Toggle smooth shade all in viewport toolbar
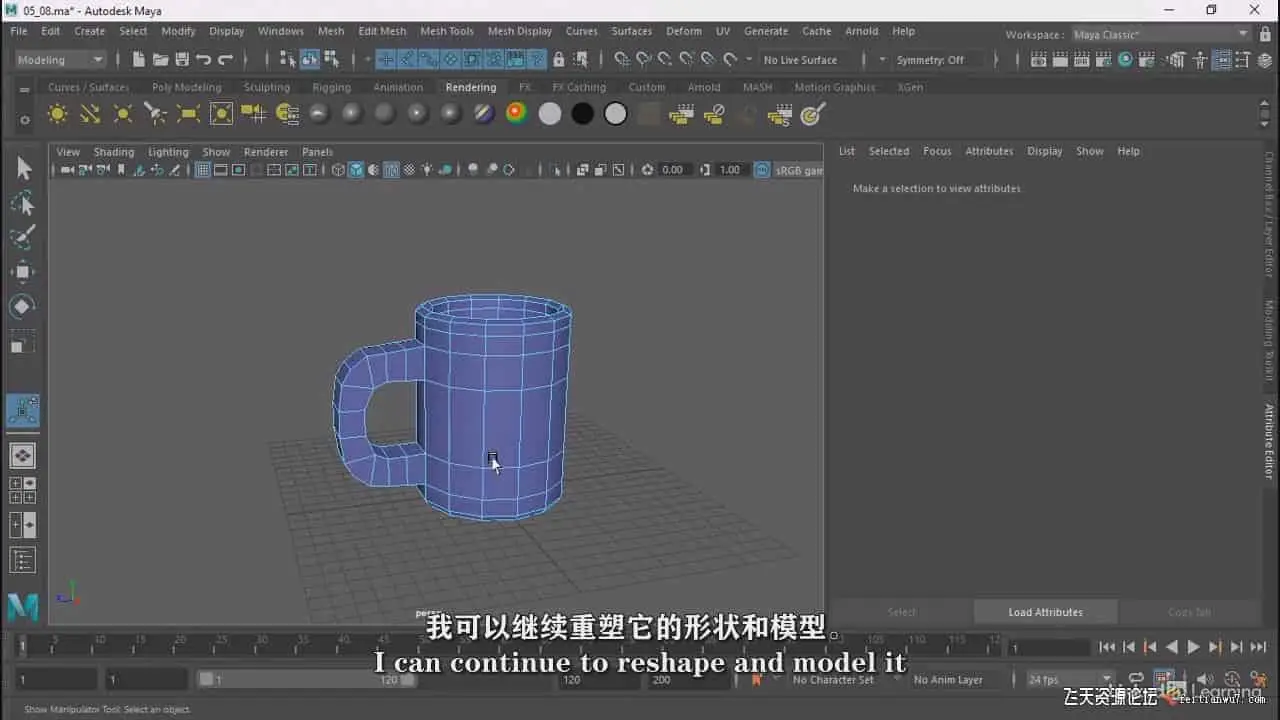 pyautogui.click(x=355, y=170)
